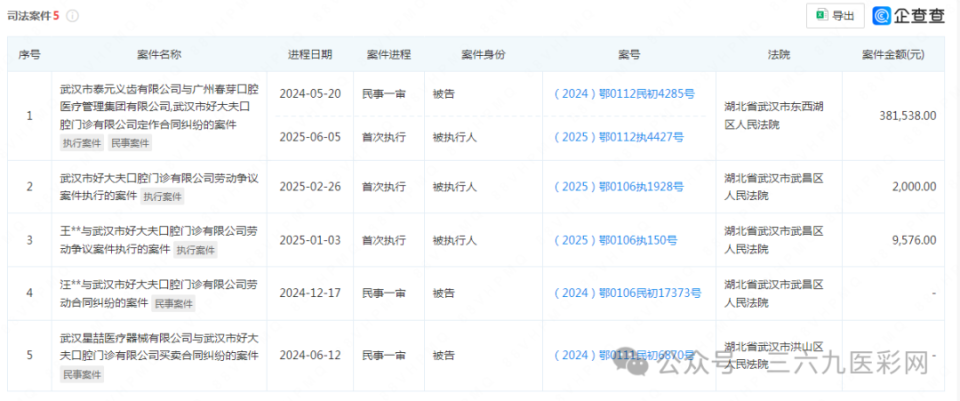960x401 pixels.
Task: Click 民事案件 tag in row 4
Action: (173, 303)
